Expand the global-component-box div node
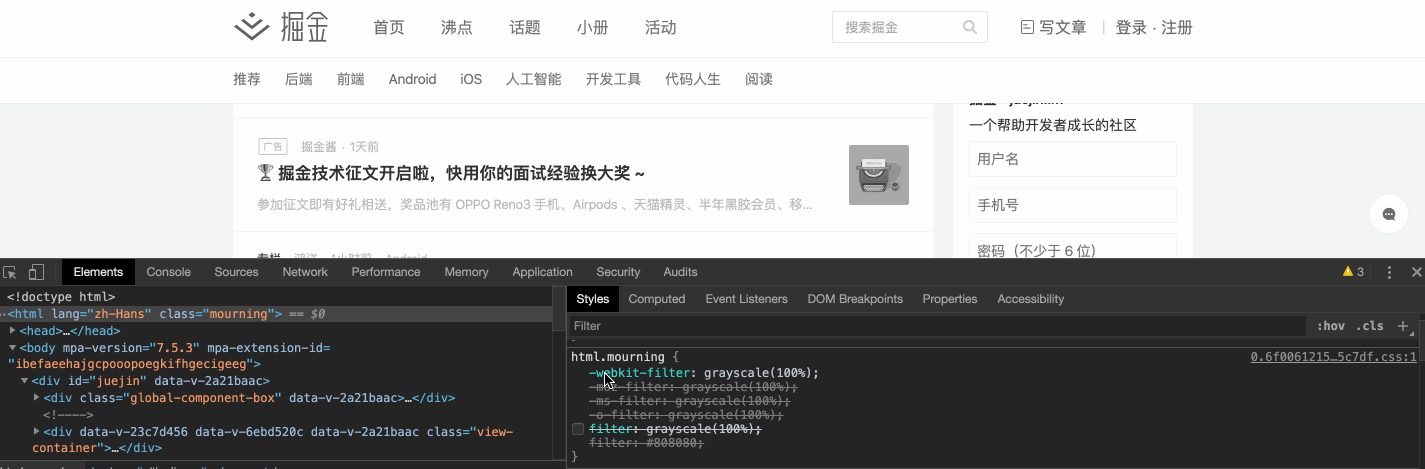The height and width of the screenshot is (469, 1425). pos(37,397)
